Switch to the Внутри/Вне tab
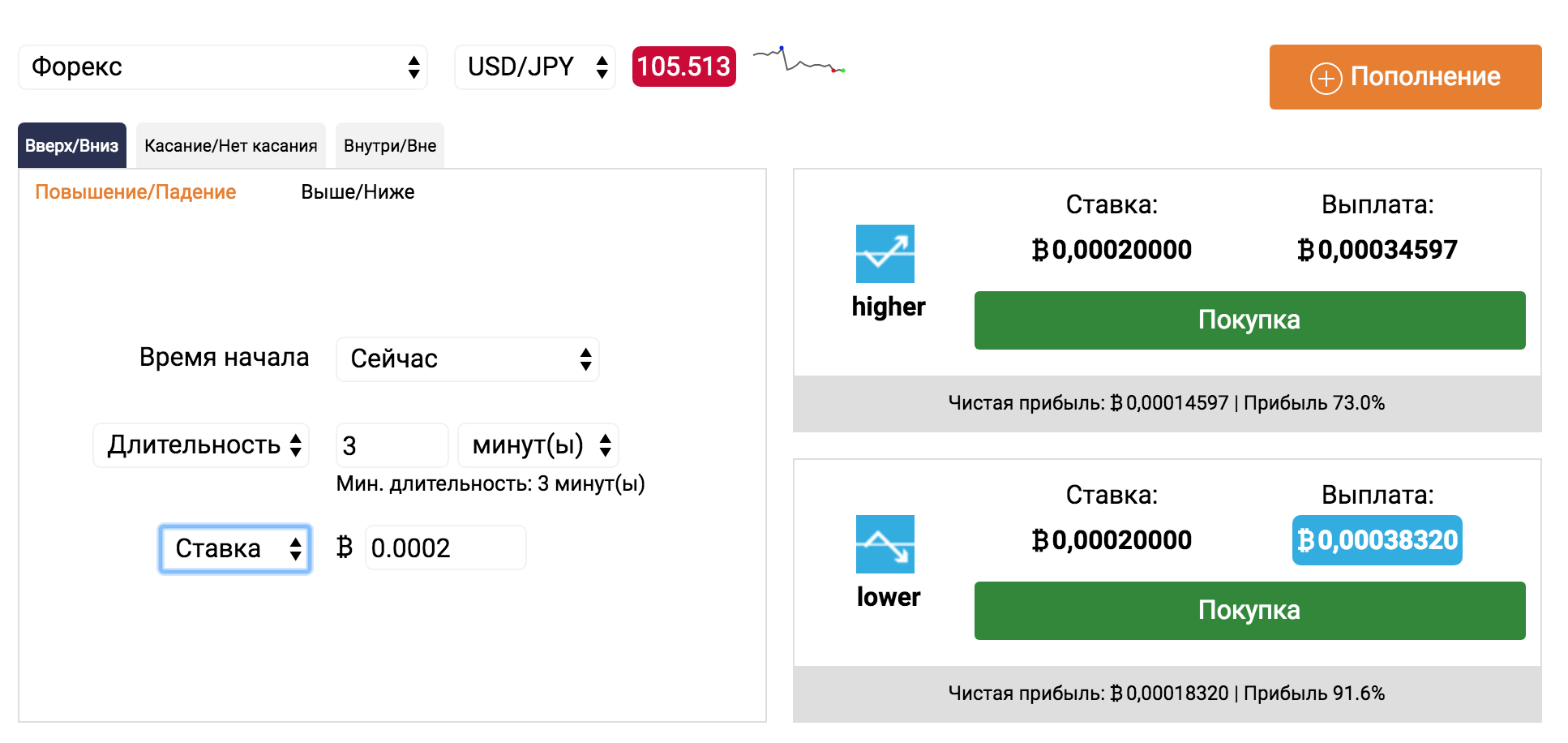 point(390,146)
